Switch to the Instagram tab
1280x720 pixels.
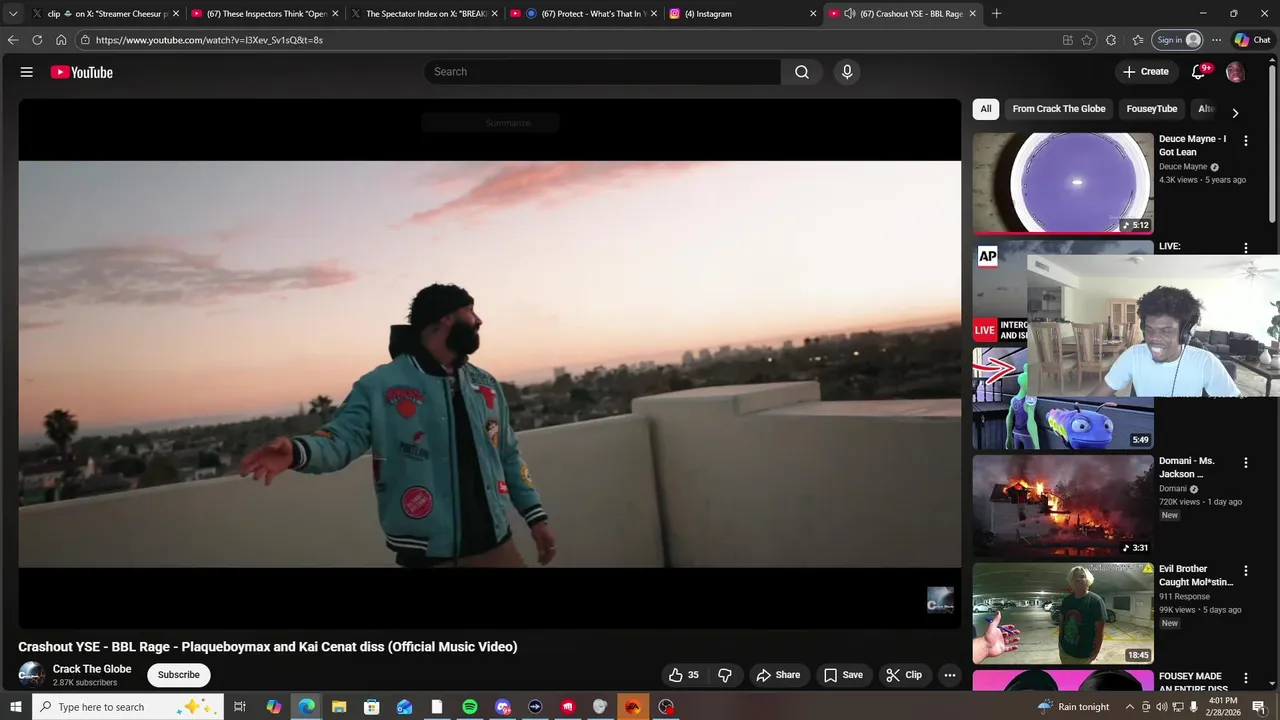pos(742,14)
